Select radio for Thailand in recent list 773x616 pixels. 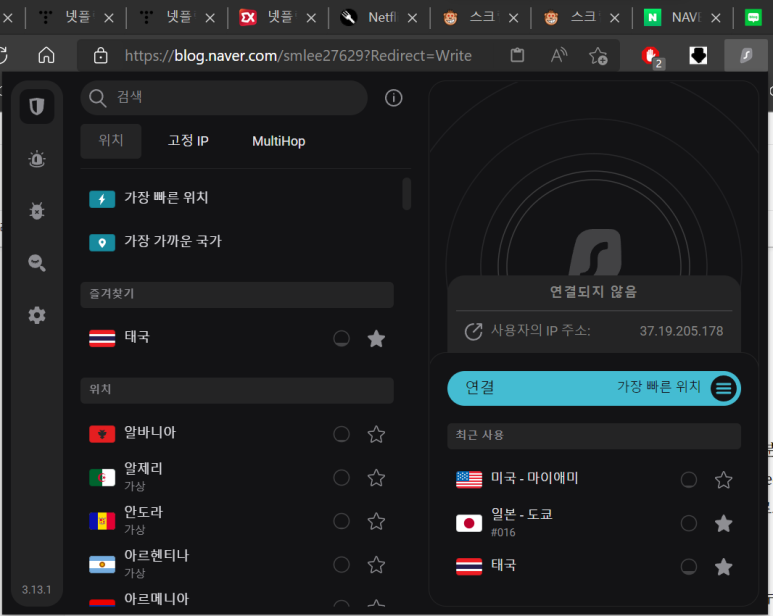(x=688, y=567)
